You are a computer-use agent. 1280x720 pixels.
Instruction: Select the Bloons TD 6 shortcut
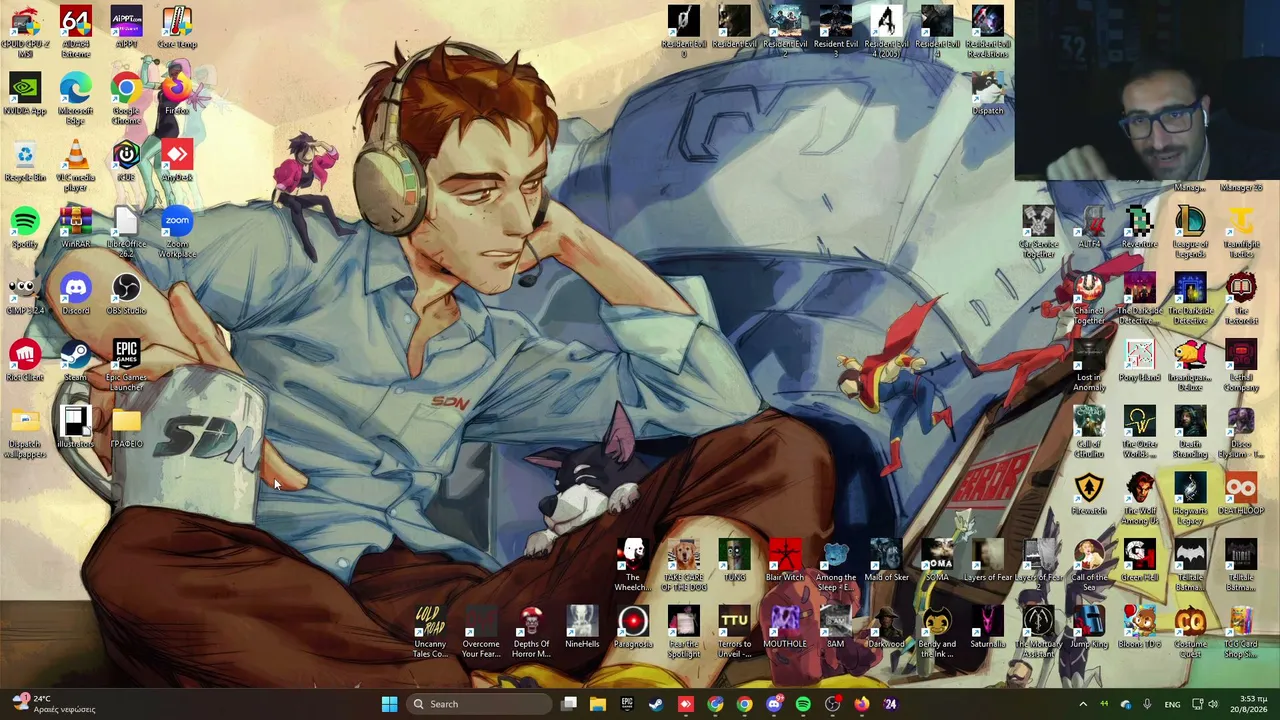tap(1139, 628)
